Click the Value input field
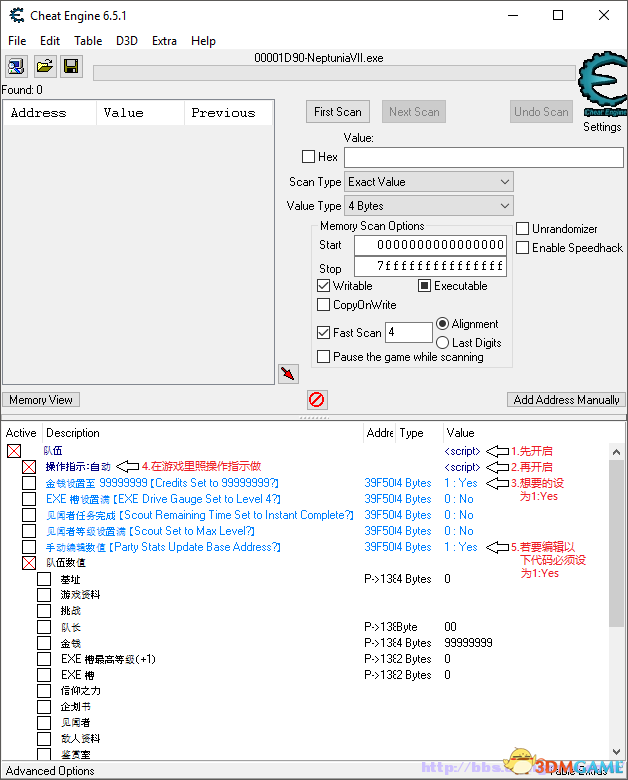 484,157
